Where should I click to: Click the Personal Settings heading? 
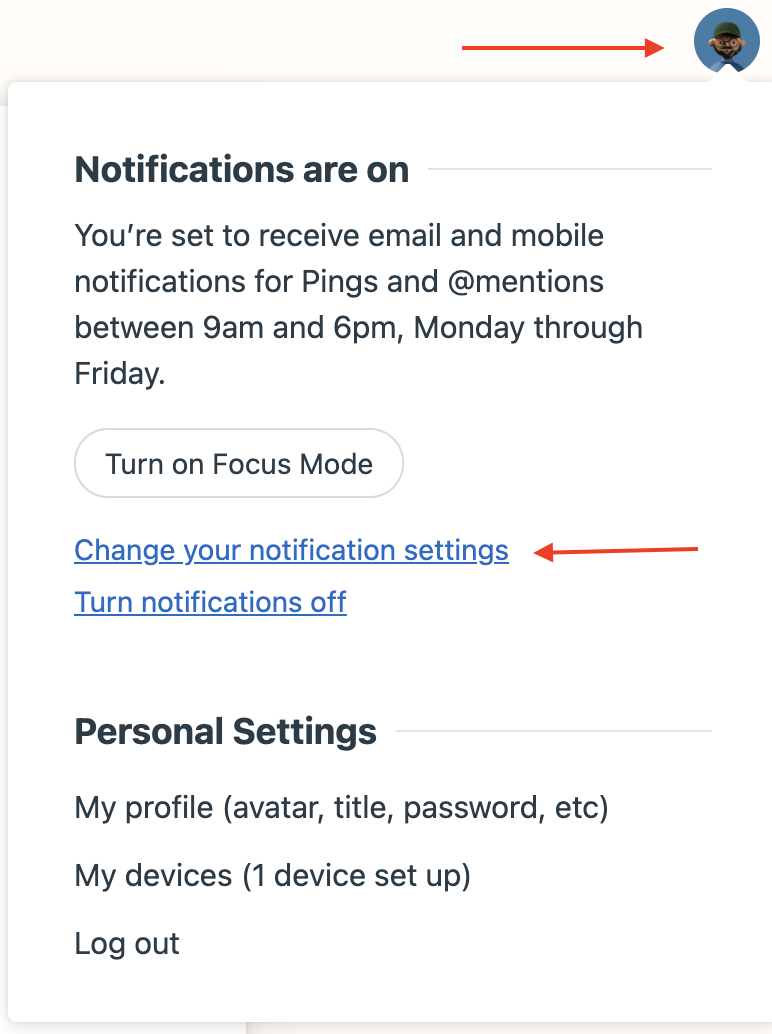coord(225,731)
